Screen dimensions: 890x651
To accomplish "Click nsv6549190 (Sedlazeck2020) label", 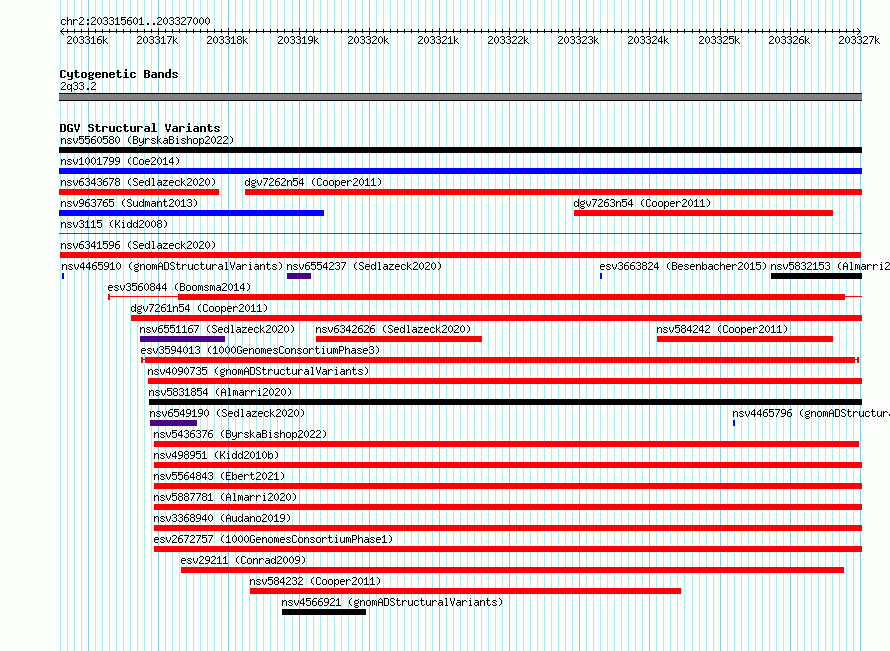I will click(x=227, y=413).
